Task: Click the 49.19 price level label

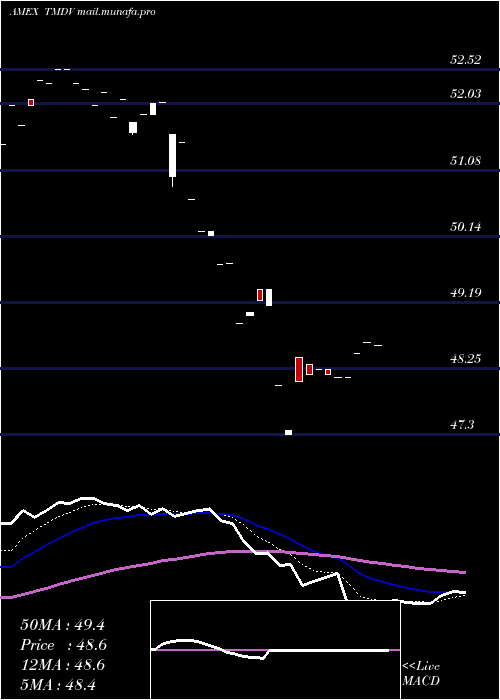Action: [466, 293]
